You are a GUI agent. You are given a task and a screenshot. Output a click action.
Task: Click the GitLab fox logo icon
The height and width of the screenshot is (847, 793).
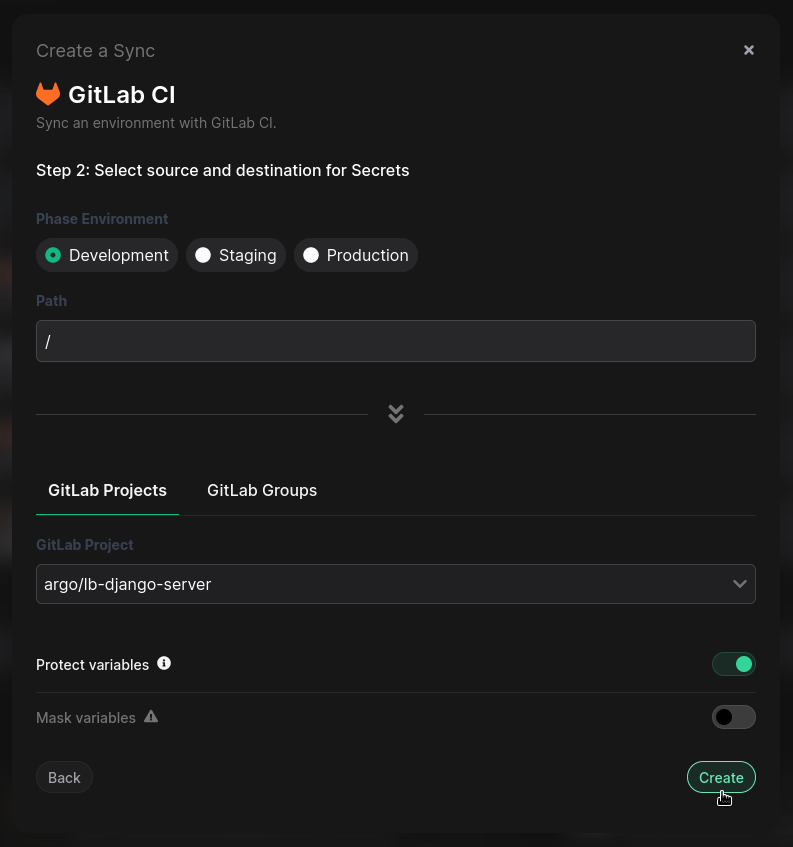(x=48, y=93)
